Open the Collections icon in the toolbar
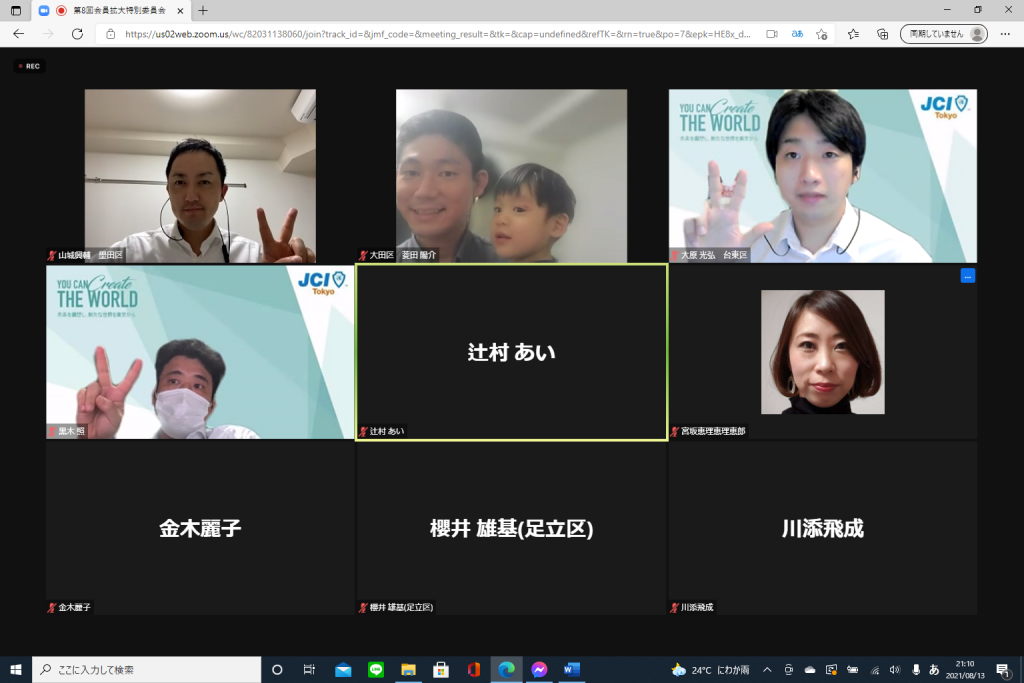The width and height of the screenshot is (1024, 683). tap(882, 34)
